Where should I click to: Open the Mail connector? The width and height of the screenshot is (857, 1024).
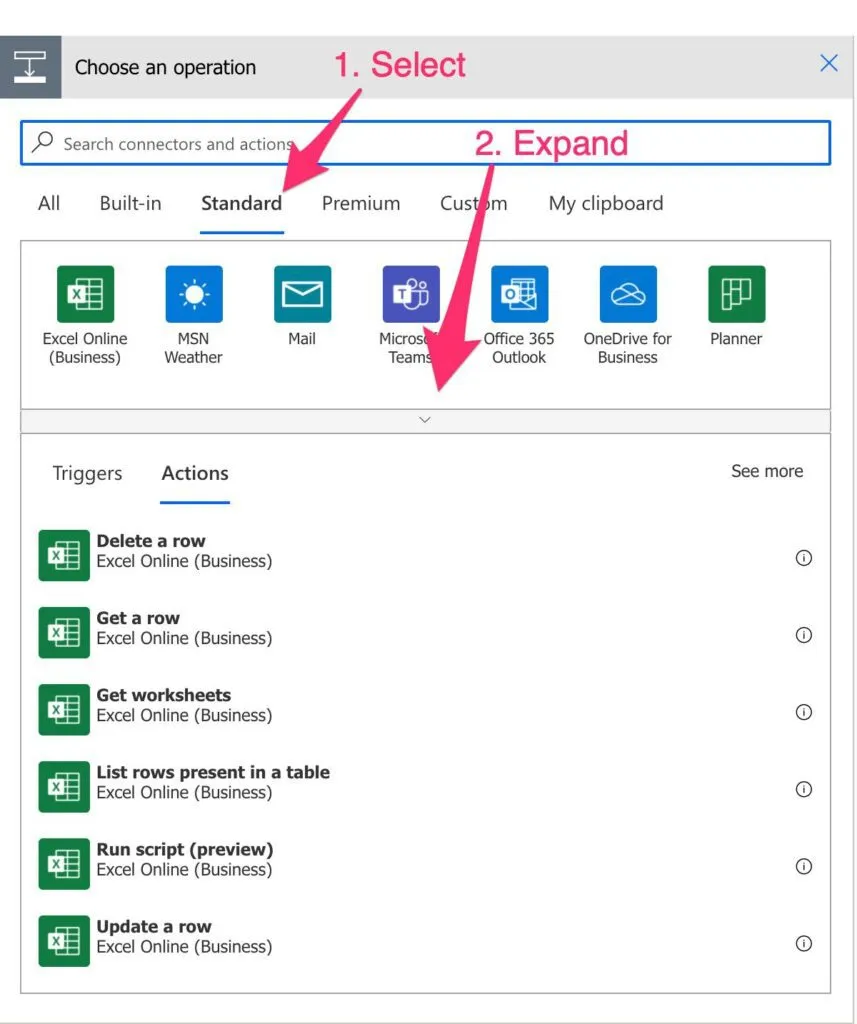(x=302, y=294)
